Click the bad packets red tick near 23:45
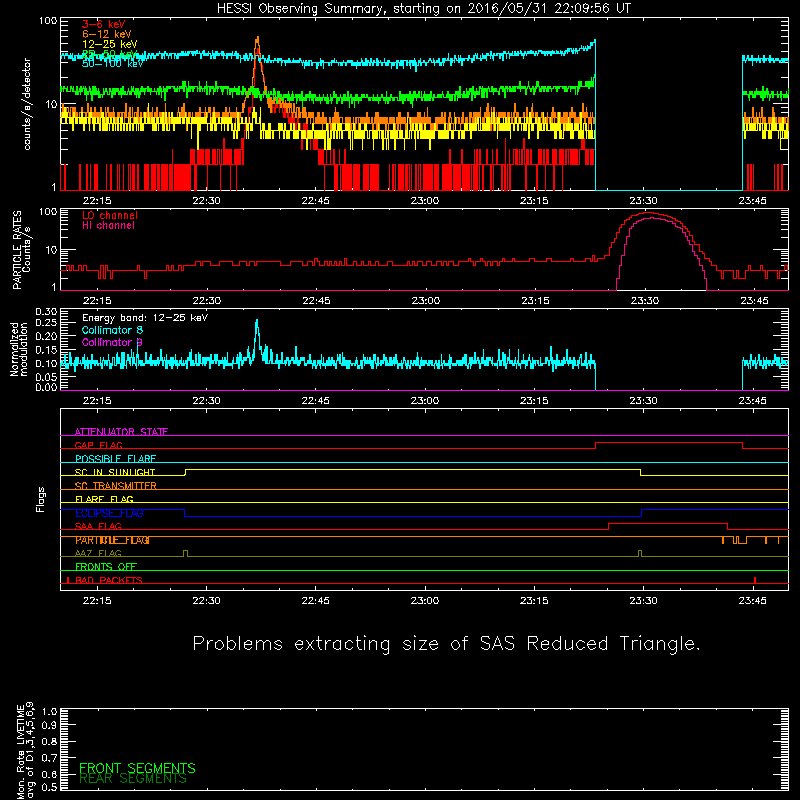 (x=755, y=580)
